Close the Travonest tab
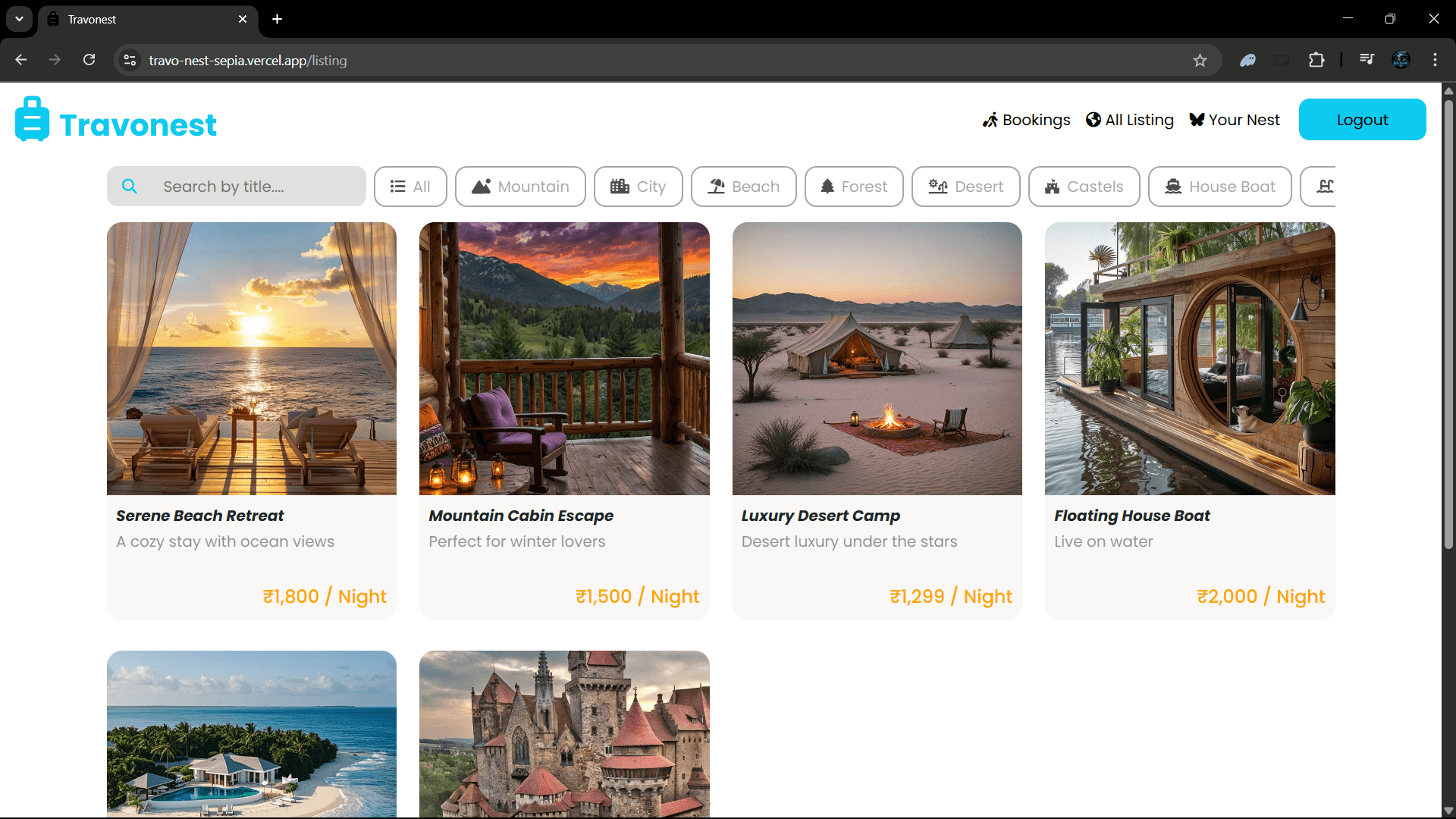Image resolution: width=1456 pixels, height=819 pixels. [243, 19]
